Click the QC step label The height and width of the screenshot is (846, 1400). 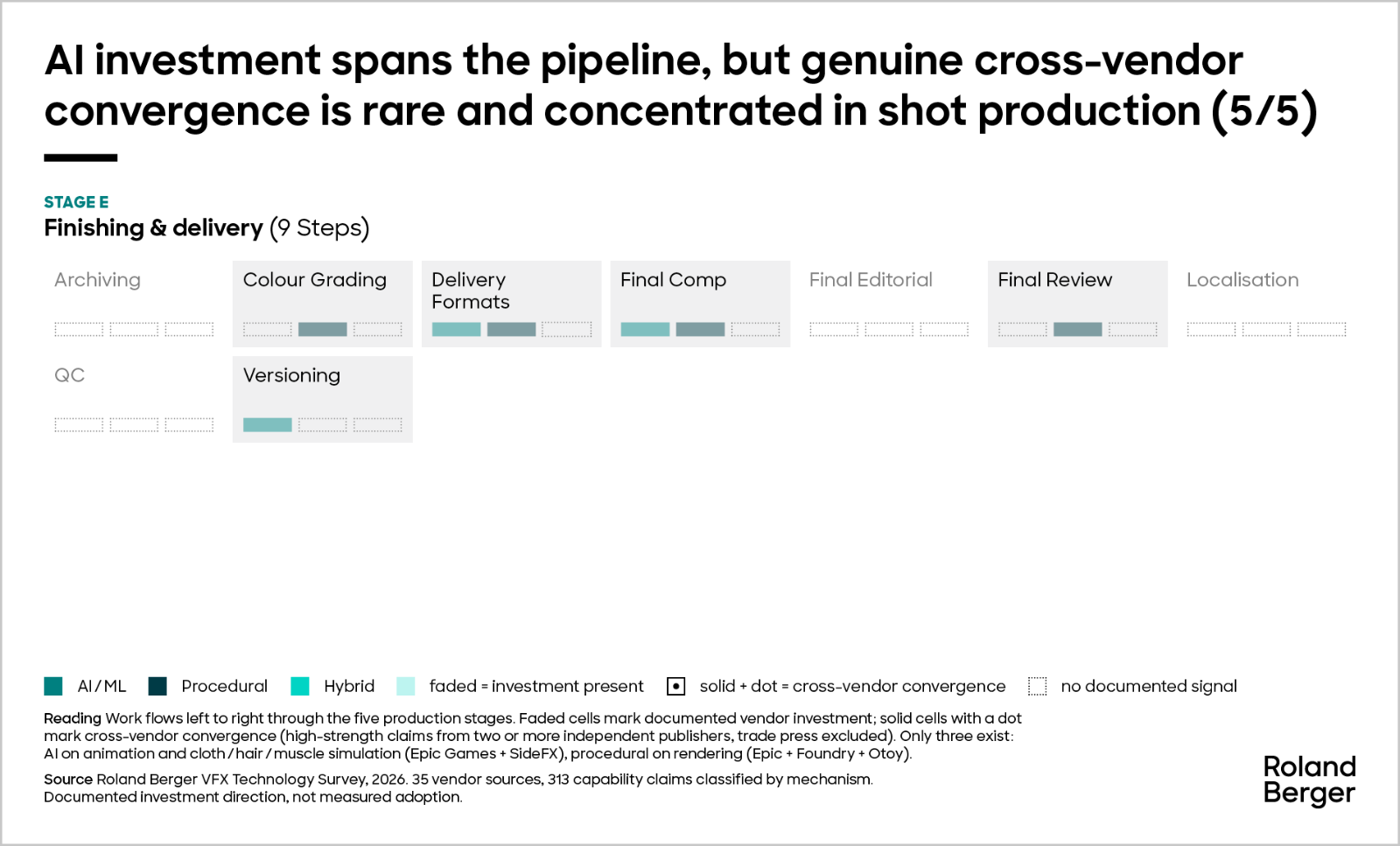point(69,375)
